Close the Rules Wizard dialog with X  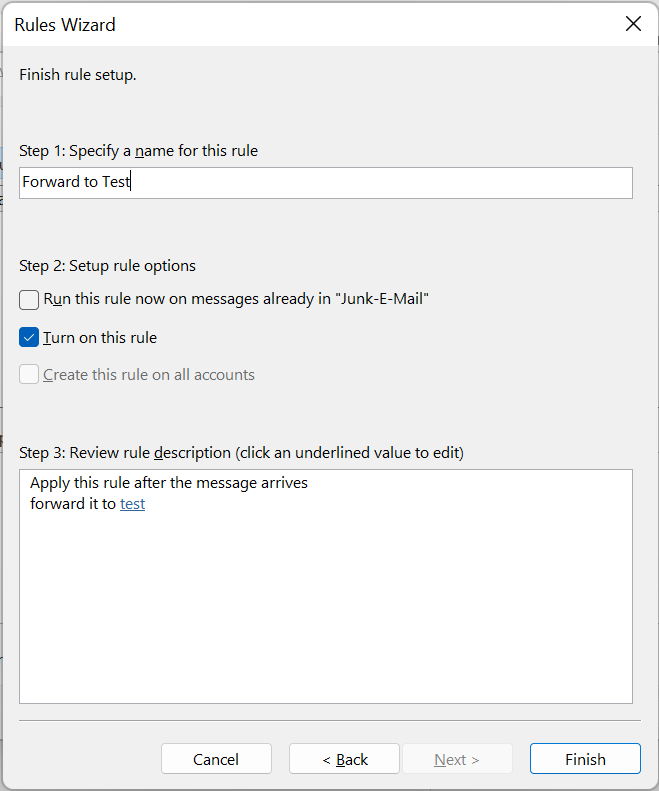click(633, 24)
